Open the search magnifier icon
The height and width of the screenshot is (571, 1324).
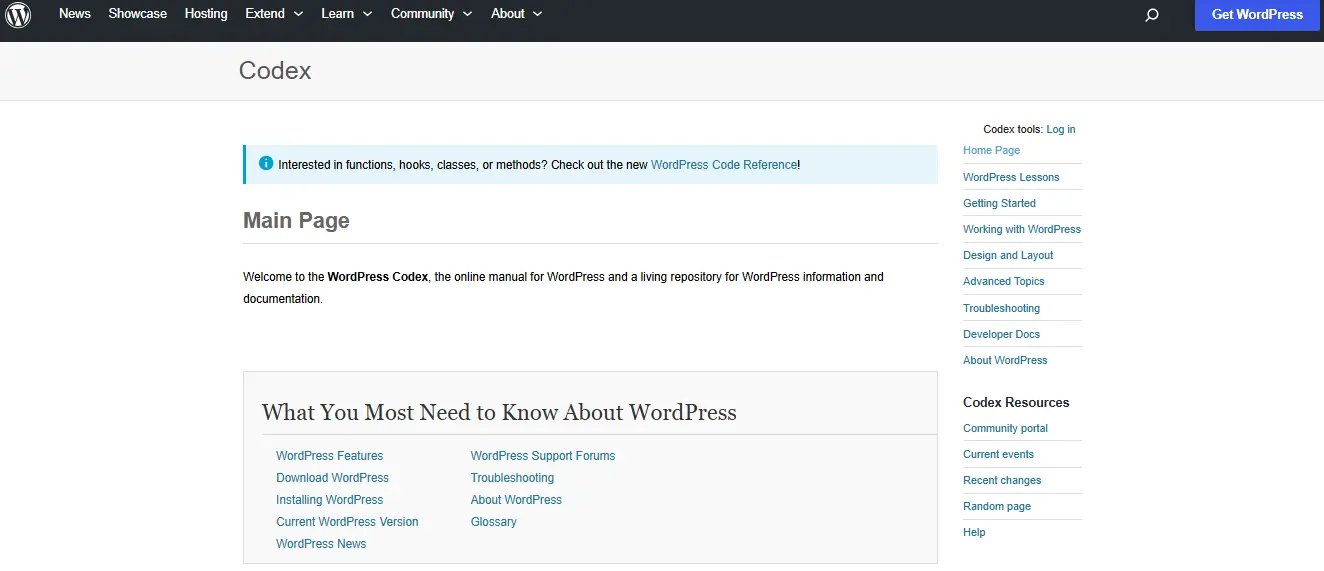(1152, 15)
